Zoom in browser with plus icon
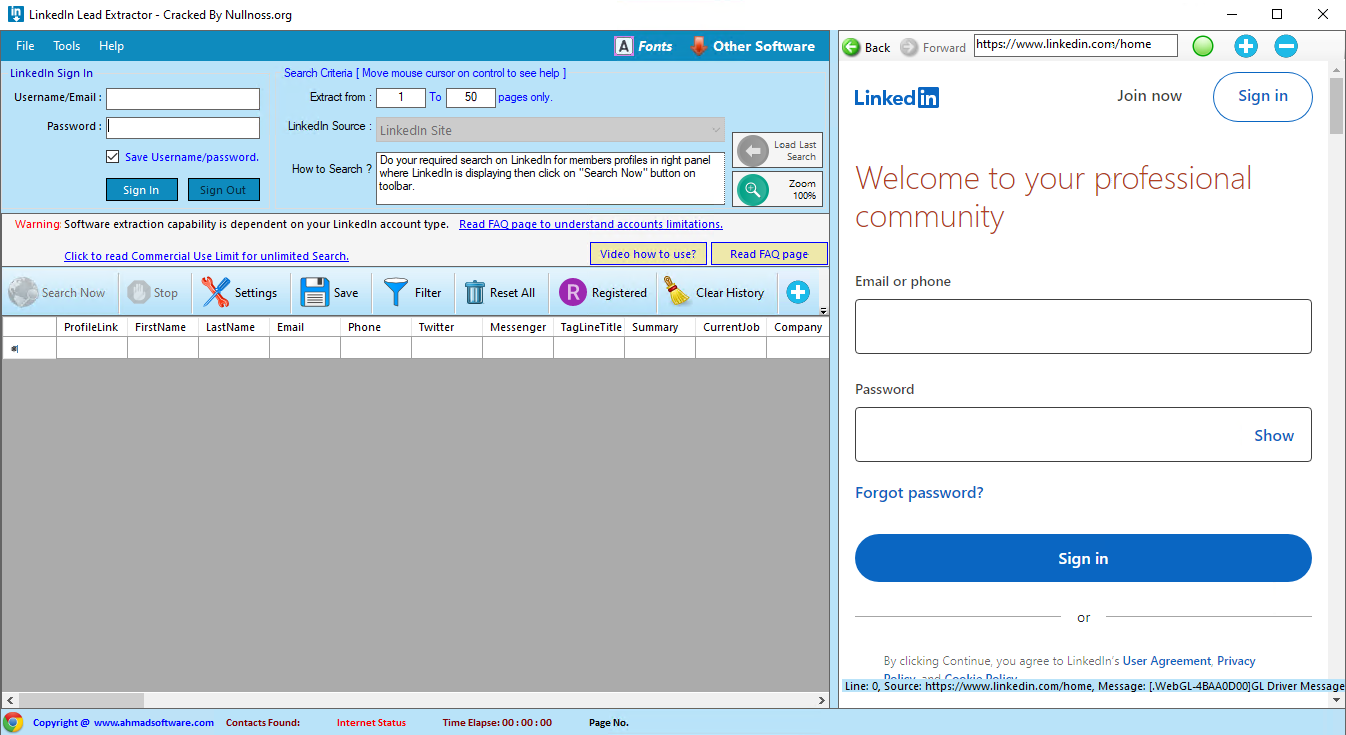Viewport: 1346px width, 735px height. [1245, 46]
